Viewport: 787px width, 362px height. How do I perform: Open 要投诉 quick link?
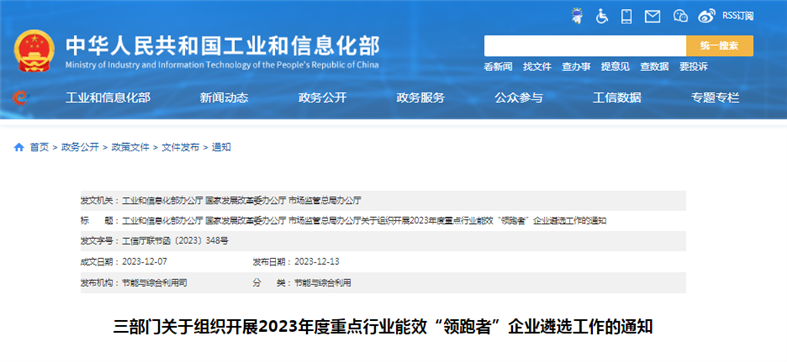[694, 67]
